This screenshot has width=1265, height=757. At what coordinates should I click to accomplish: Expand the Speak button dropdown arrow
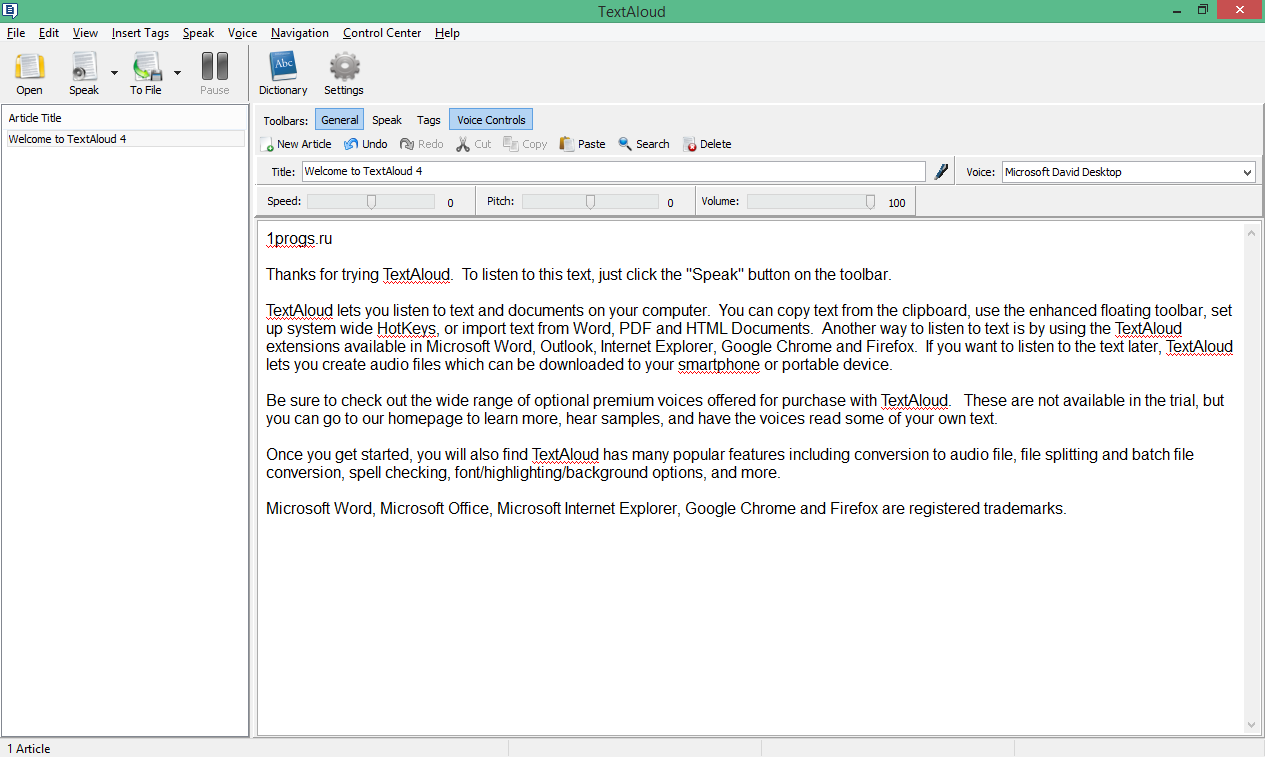click(114, 72)
